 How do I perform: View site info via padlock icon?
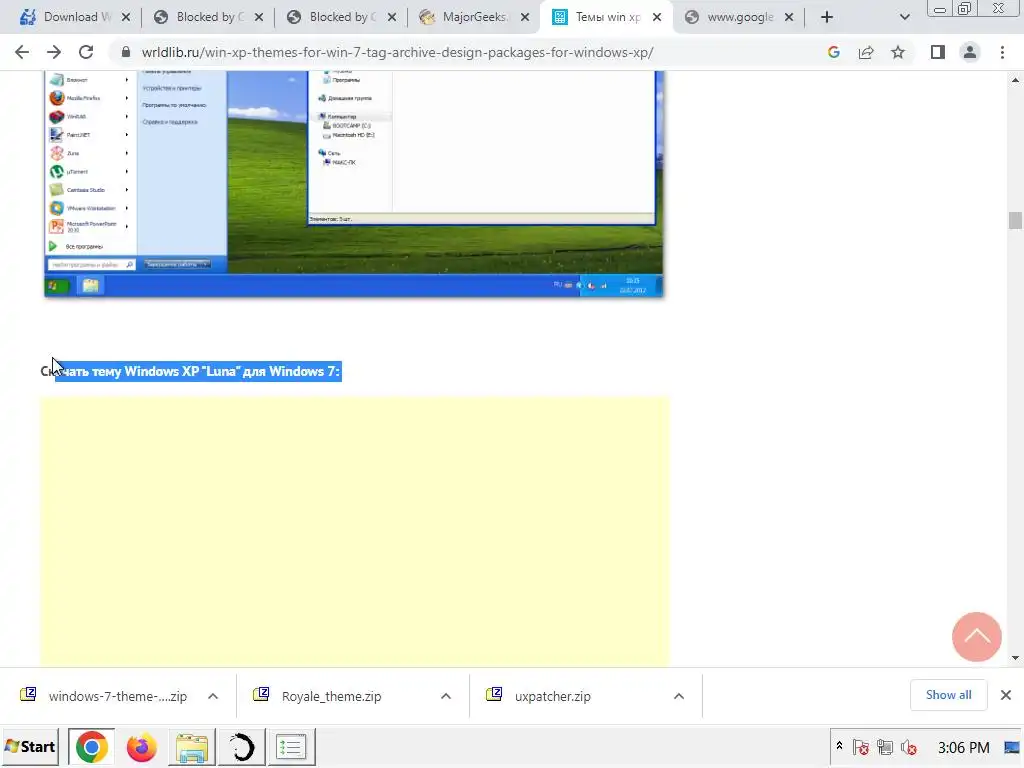point(126,52)
